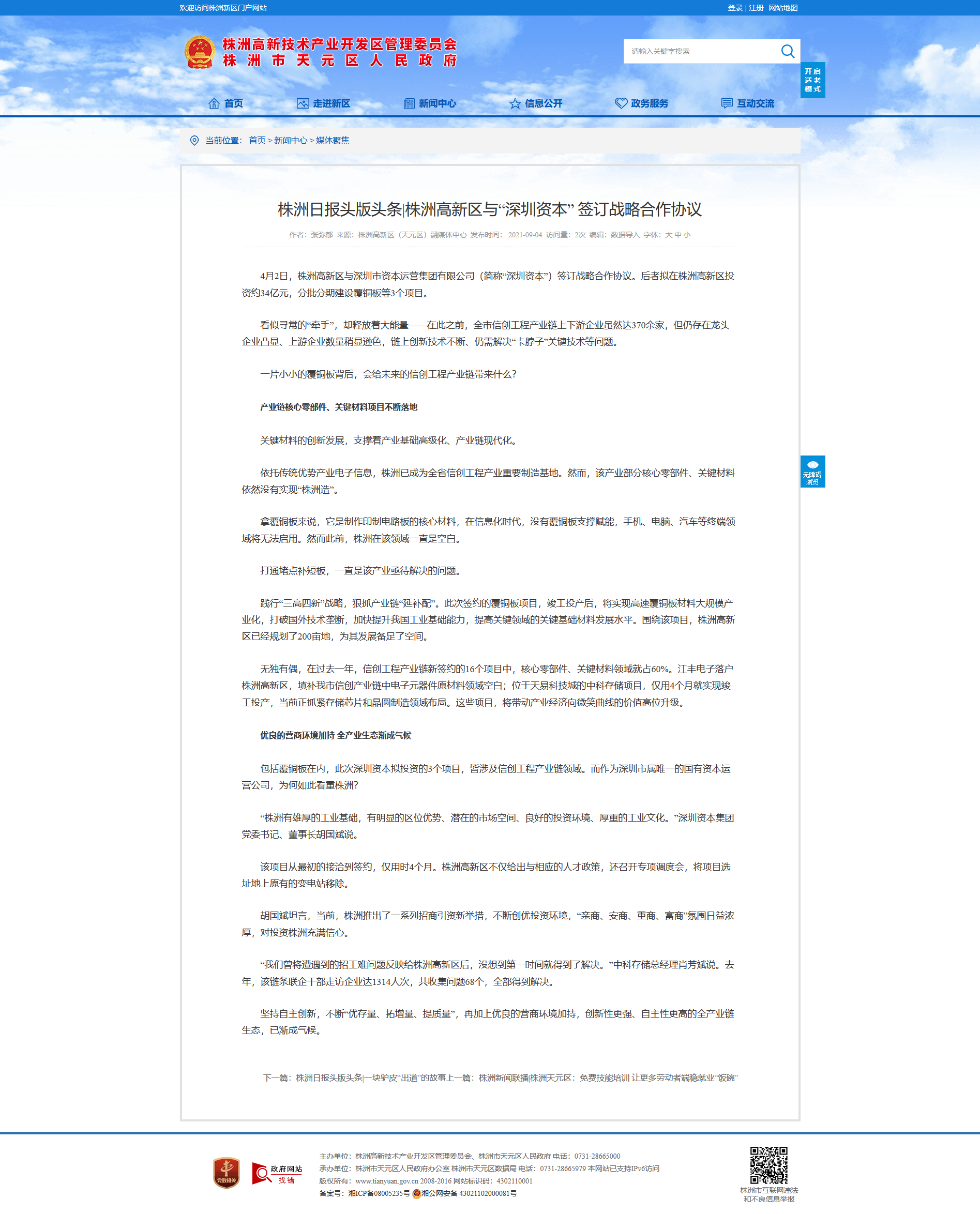This screenshot has width=980, height=1214.
Task: Click the footer phone 0731-28665000
Action: coord(597,1156)
